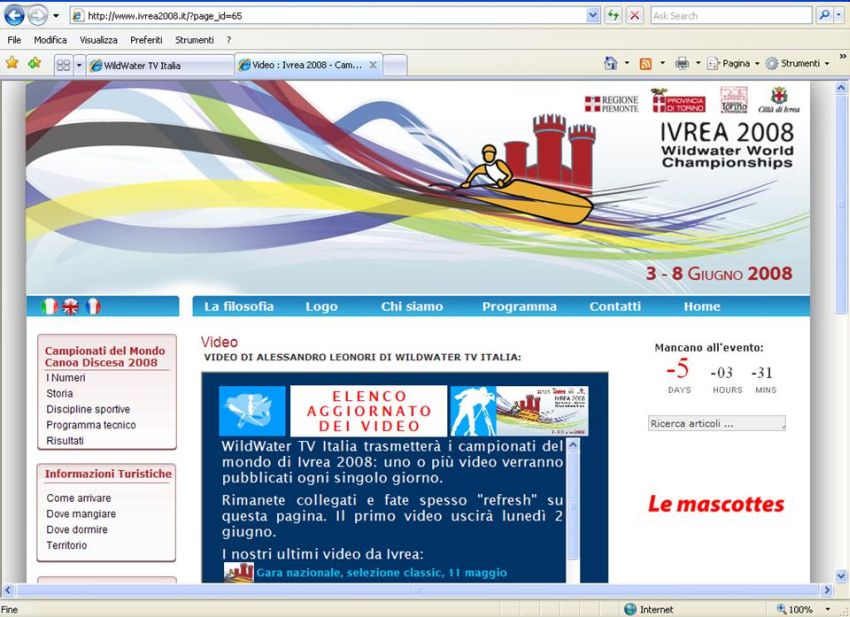850x617 pixels.
Task: Open the Preferiti menu
Action: [x=146, y=40]
